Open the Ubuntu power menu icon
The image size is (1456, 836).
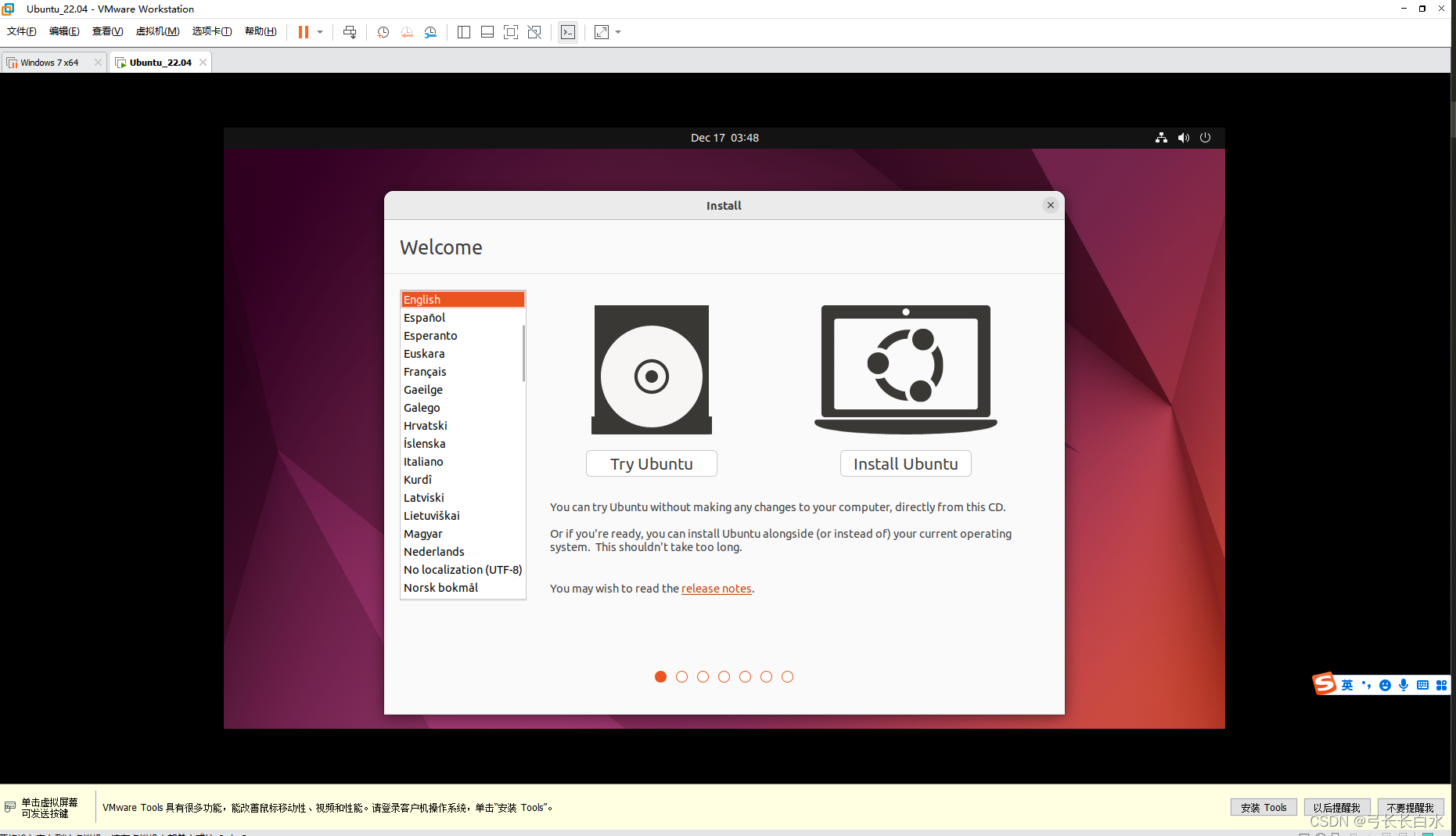[x=1206, y=138]
